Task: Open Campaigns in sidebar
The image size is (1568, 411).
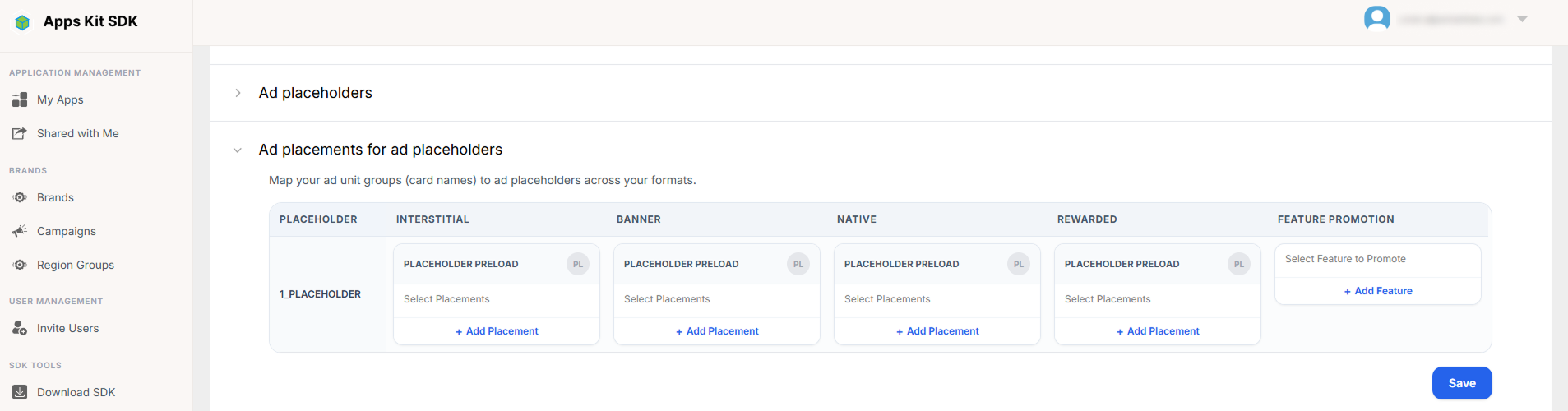Action: pos(67,231)
